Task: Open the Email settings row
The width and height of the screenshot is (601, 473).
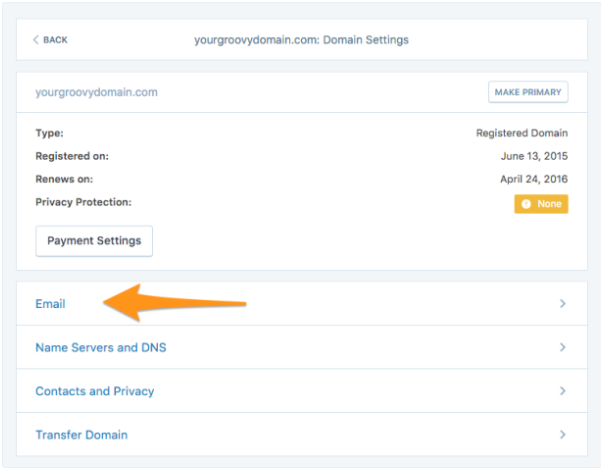Action: [x=50, y=303]
